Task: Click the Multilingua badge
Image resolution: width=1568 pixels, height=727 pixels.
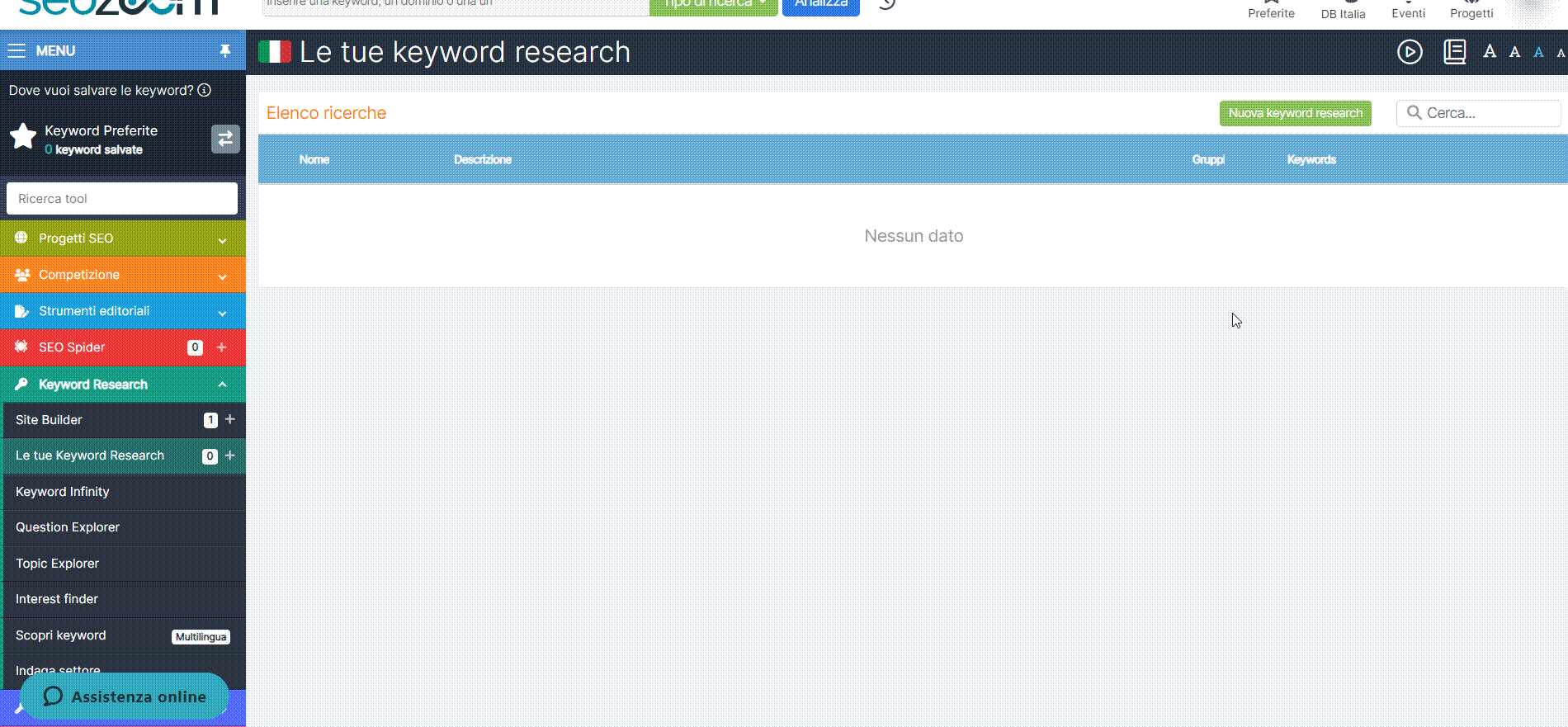Action: point(201,636)
